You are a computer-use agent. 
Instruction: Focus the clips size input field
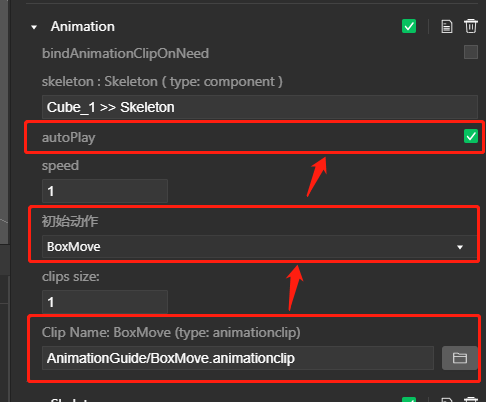pyautogui.click(x=105, y=302)
